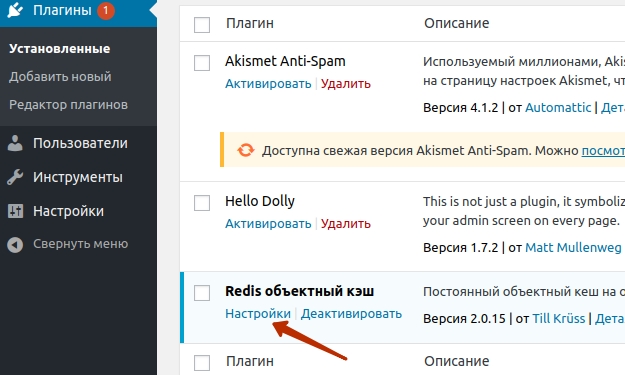
Task: Activate the Akismet Anti-Spam plugin
Action: coord(268,84)
